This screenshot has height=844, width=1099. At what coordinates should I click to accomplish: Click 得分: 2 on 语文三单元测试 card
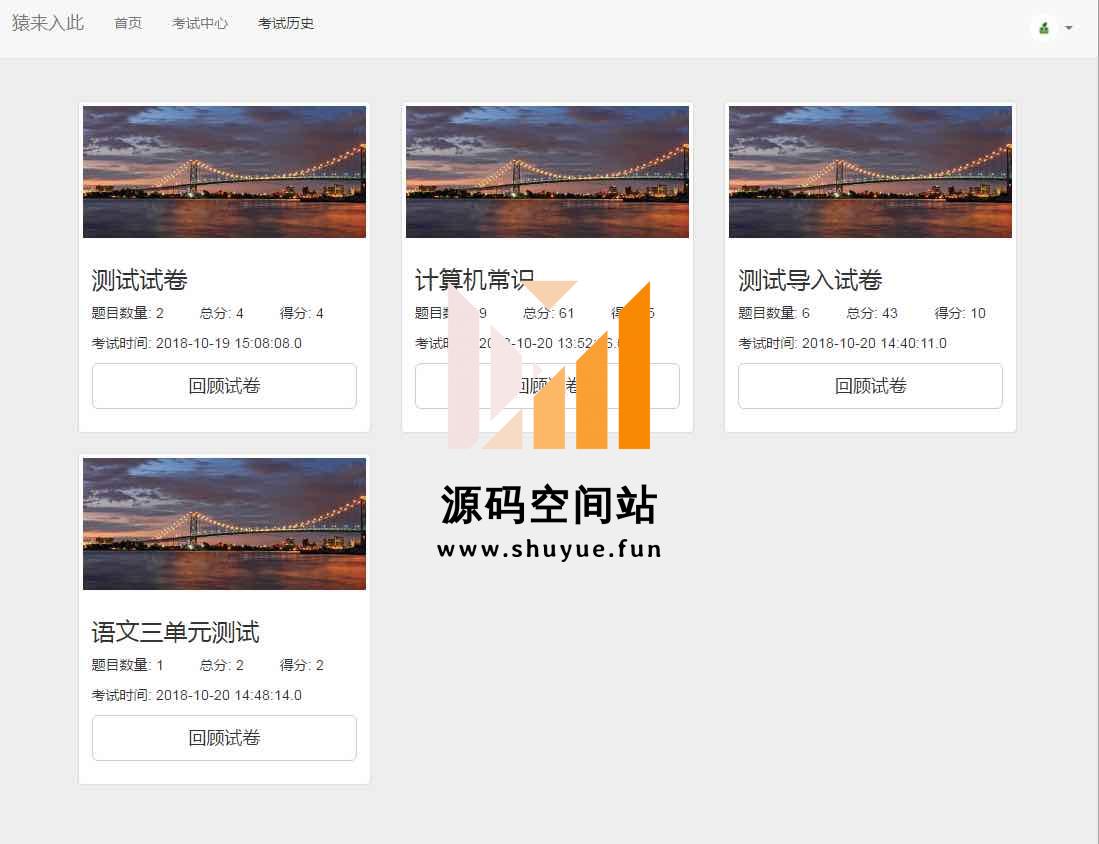301,665
